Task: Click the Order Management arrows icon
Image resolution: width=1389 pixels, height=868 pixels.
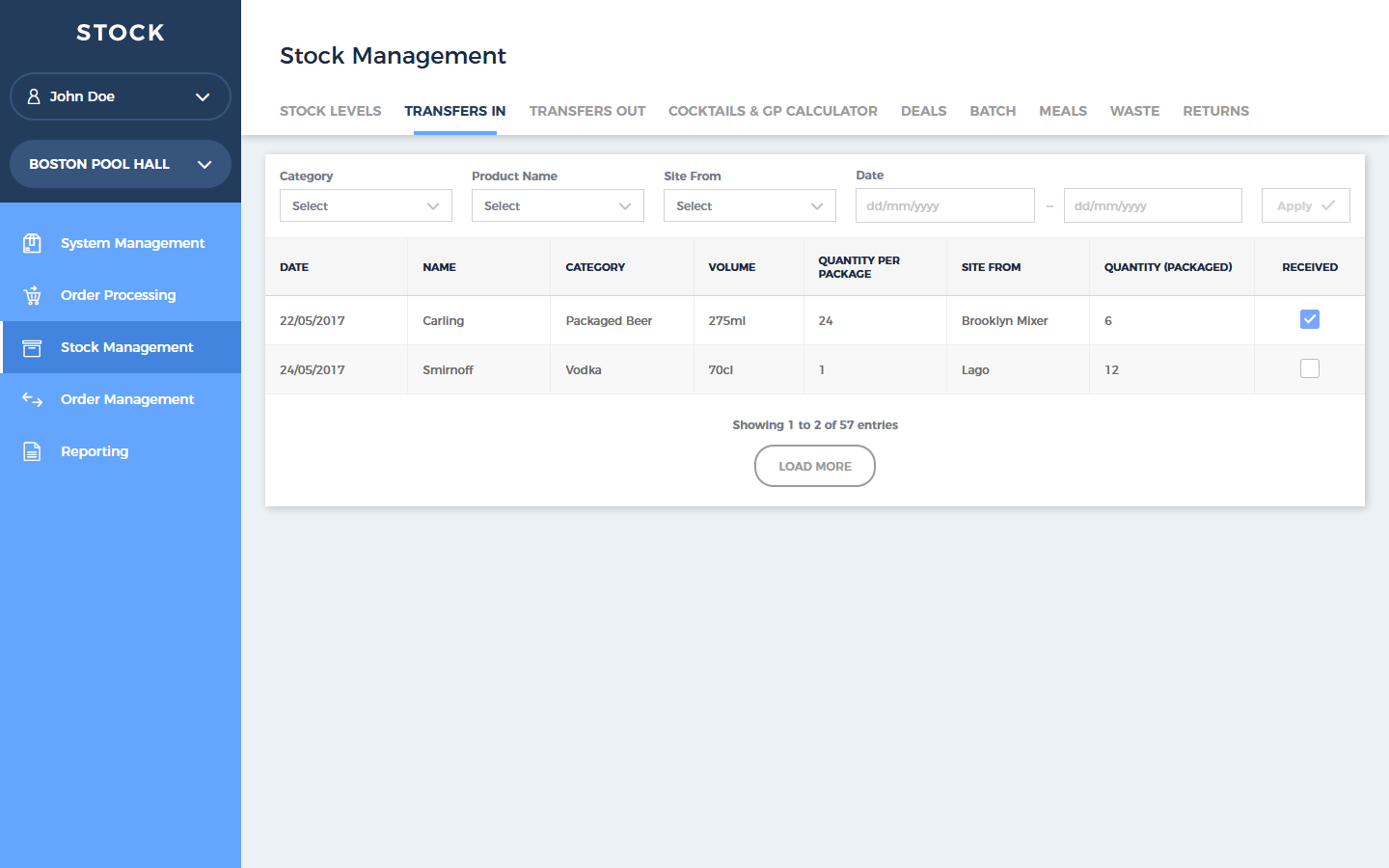Action: pyautogui.click(x=32, y=399)
